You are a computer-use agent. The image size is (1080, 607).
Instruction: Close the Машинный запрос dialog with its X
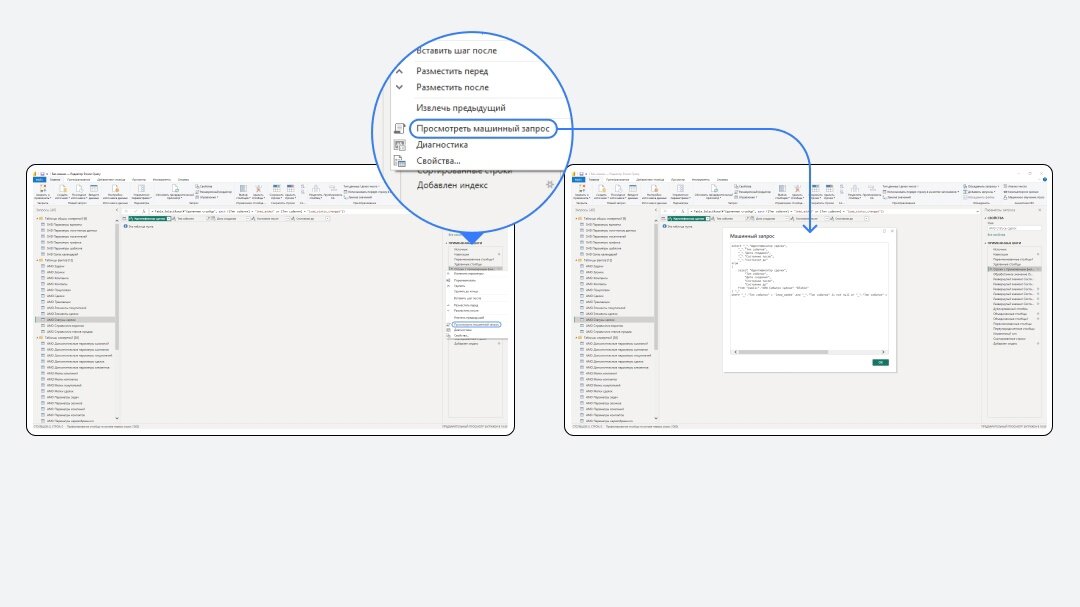click(892, 232)
